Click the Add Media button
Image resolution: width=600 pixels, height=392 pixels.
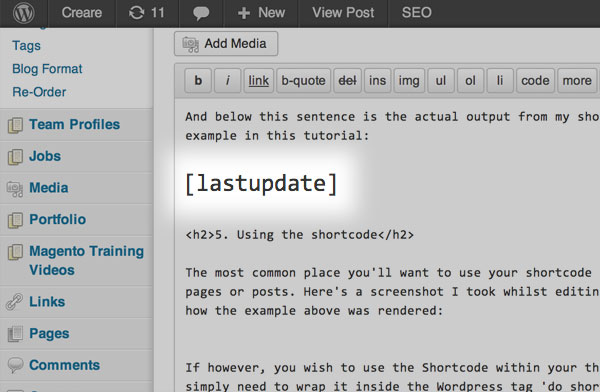coord(226,44)
